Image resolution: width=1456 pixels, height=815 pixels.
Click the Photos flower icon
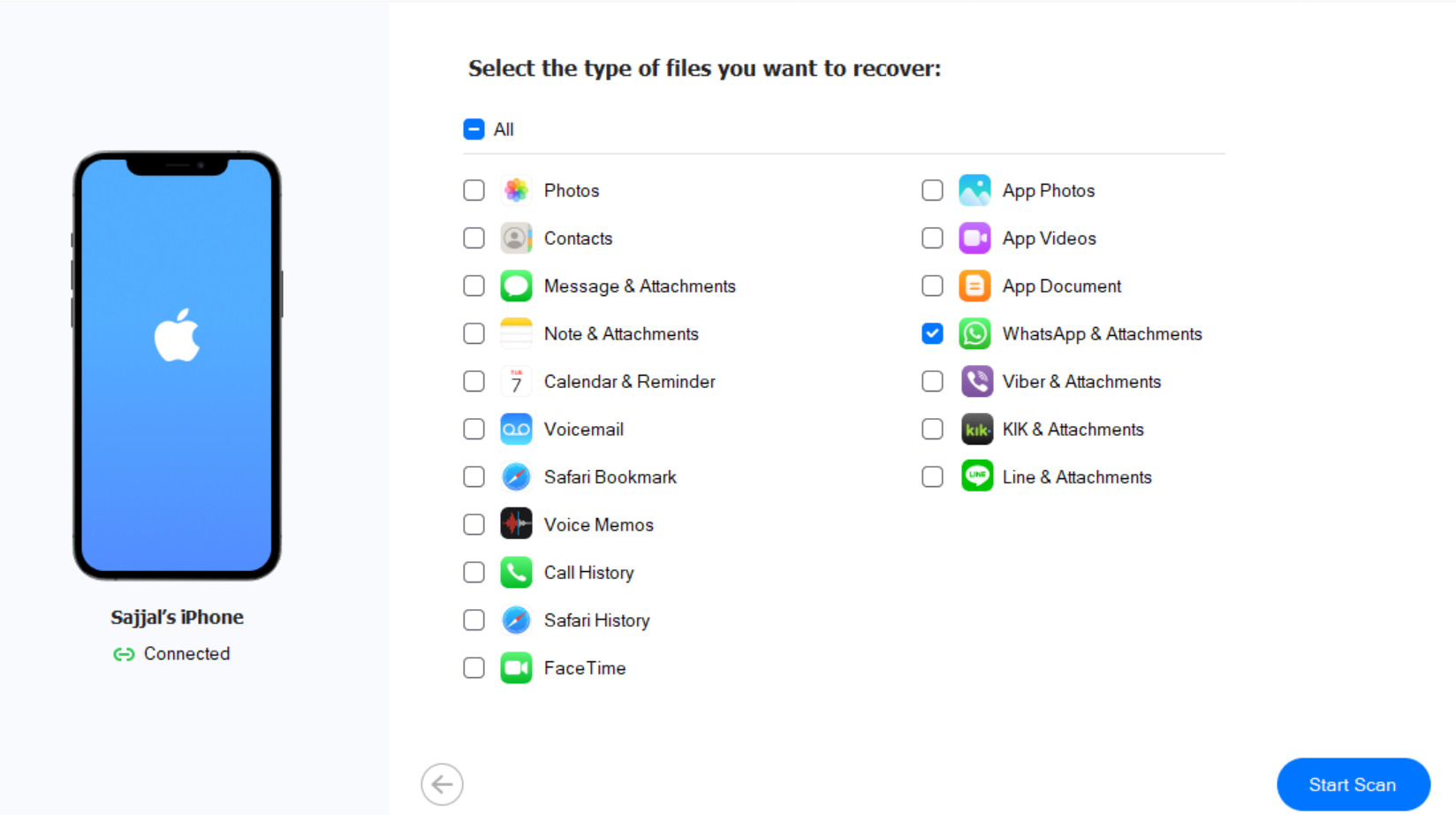click(516, 190)
